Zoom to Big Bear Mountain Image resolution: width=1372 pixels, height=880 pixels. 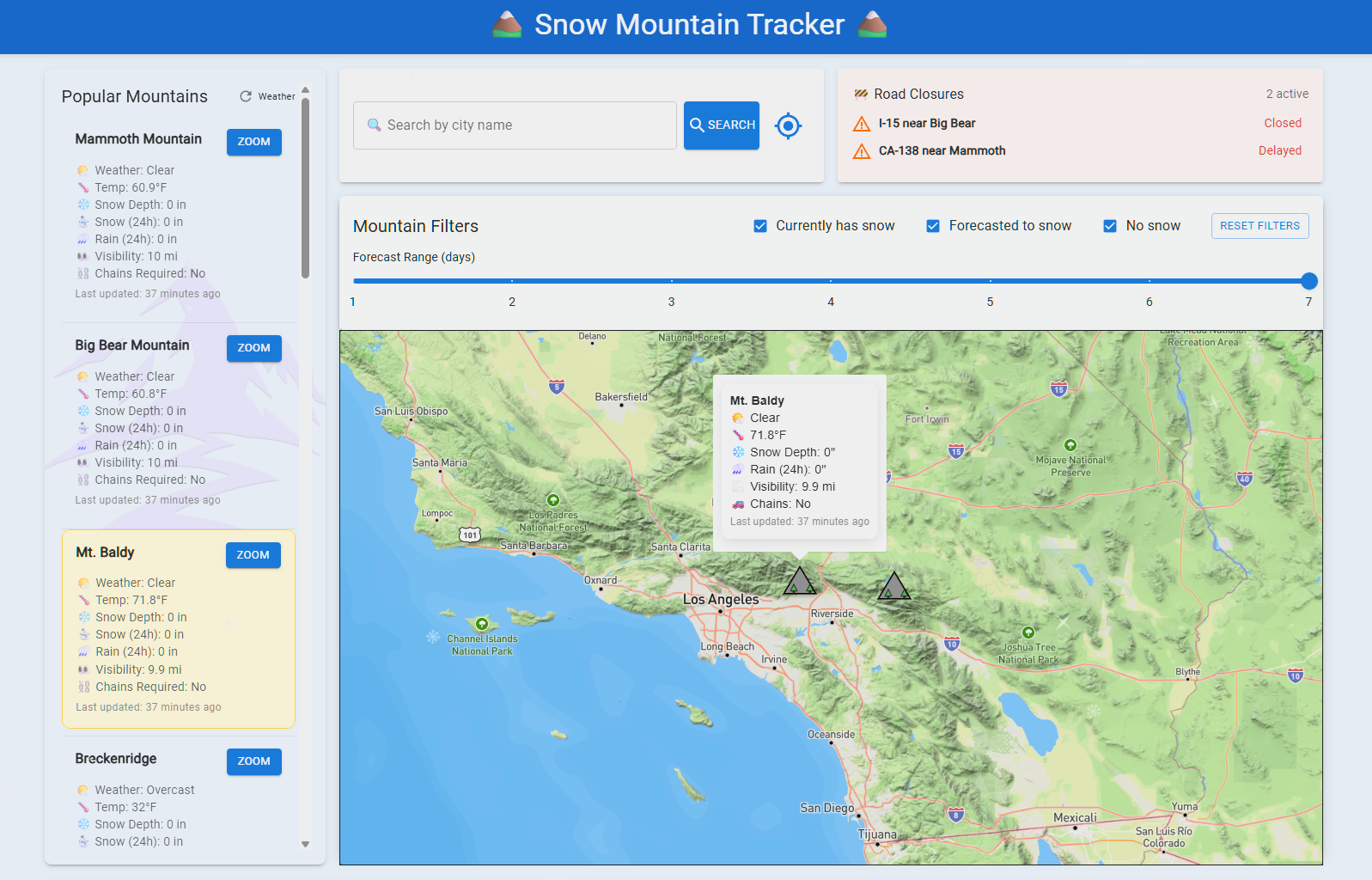pos(254,348)
